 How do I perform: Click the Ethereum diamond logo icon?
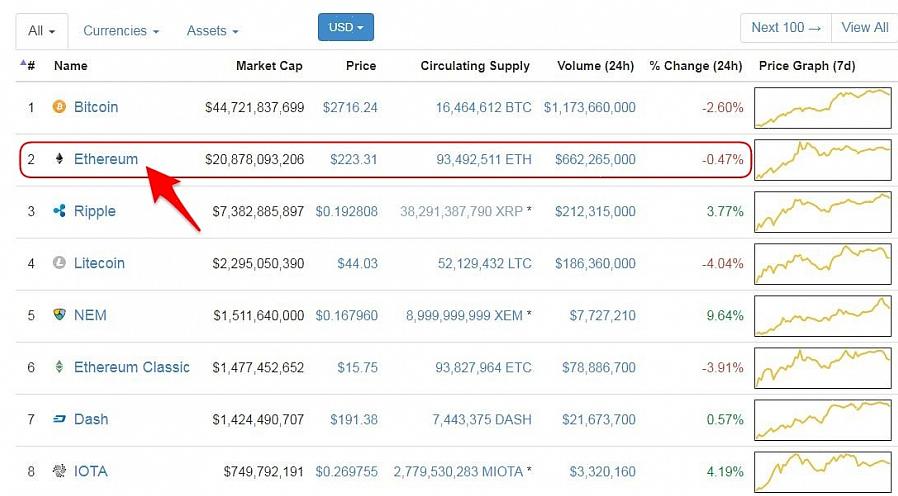pos(59,159)
